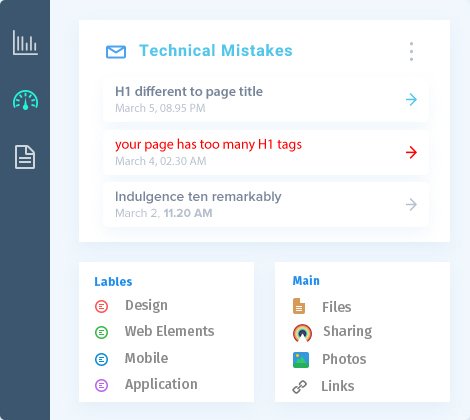Open 'your page has too many H1 tags' item
Screen dimensions: 470x420
[266, 152]
